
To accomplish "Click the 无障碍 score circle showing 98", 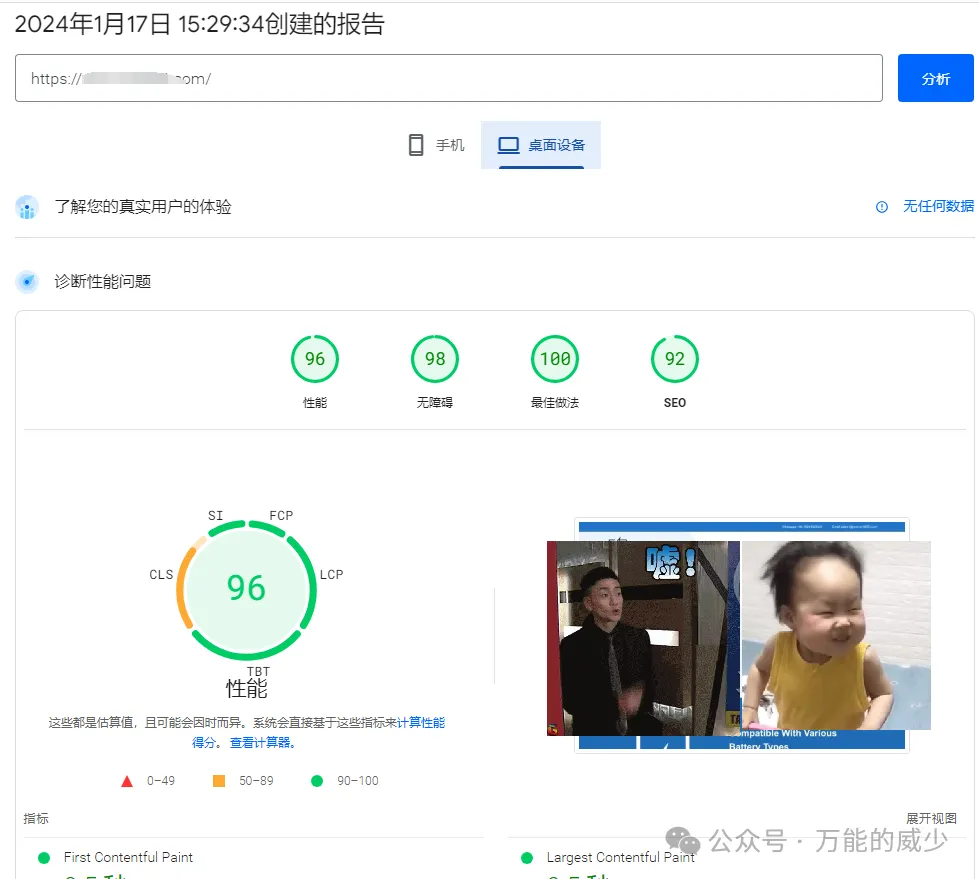I will coord(435,359).
